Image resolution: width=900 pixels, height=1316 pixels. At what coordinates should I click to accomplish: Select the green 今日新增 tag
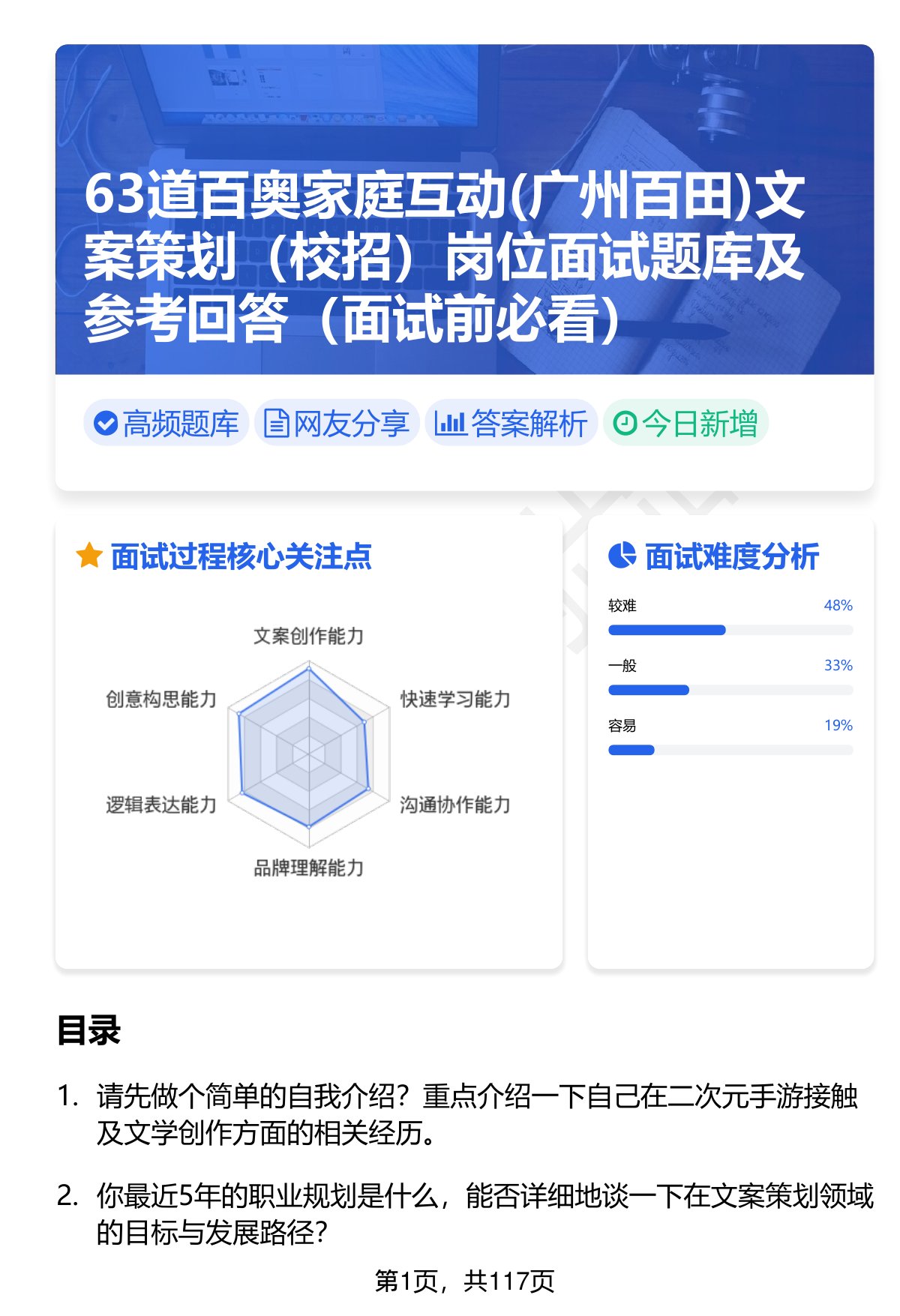pyautogui.click(x=685, y=424)
